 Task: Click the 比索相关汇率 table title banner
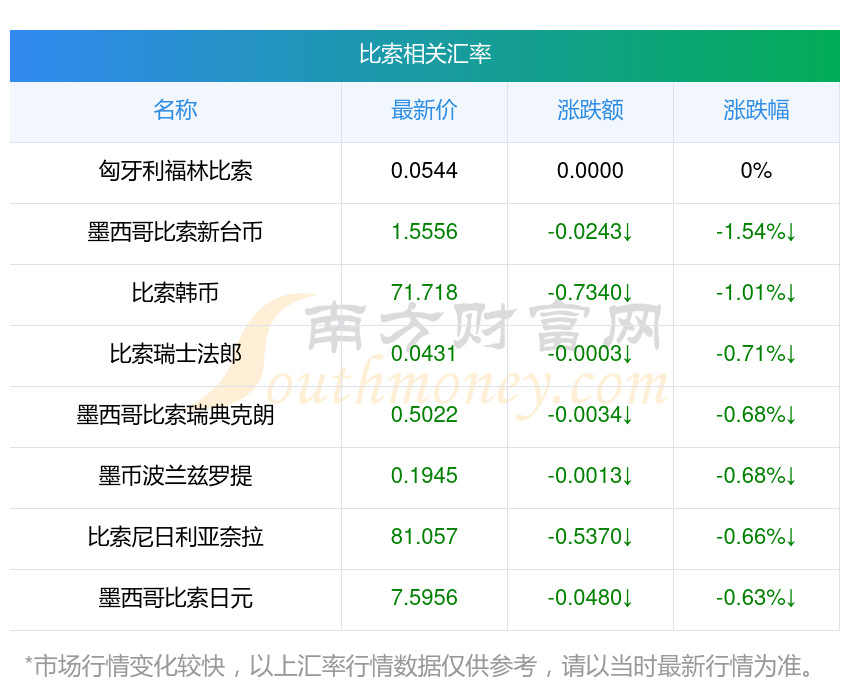coord(425,55)
